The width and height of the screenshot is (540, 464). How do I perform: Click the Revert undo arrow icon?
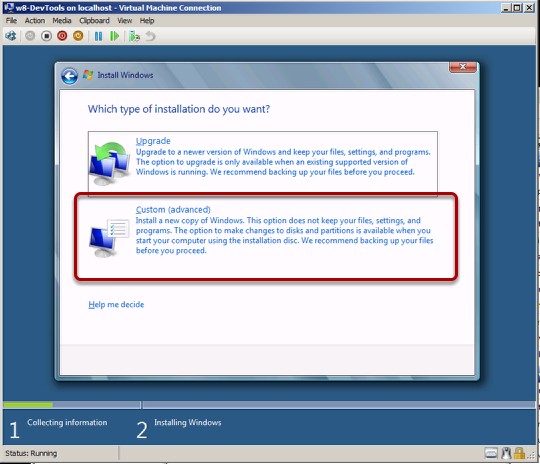click(x=150, y=36)
